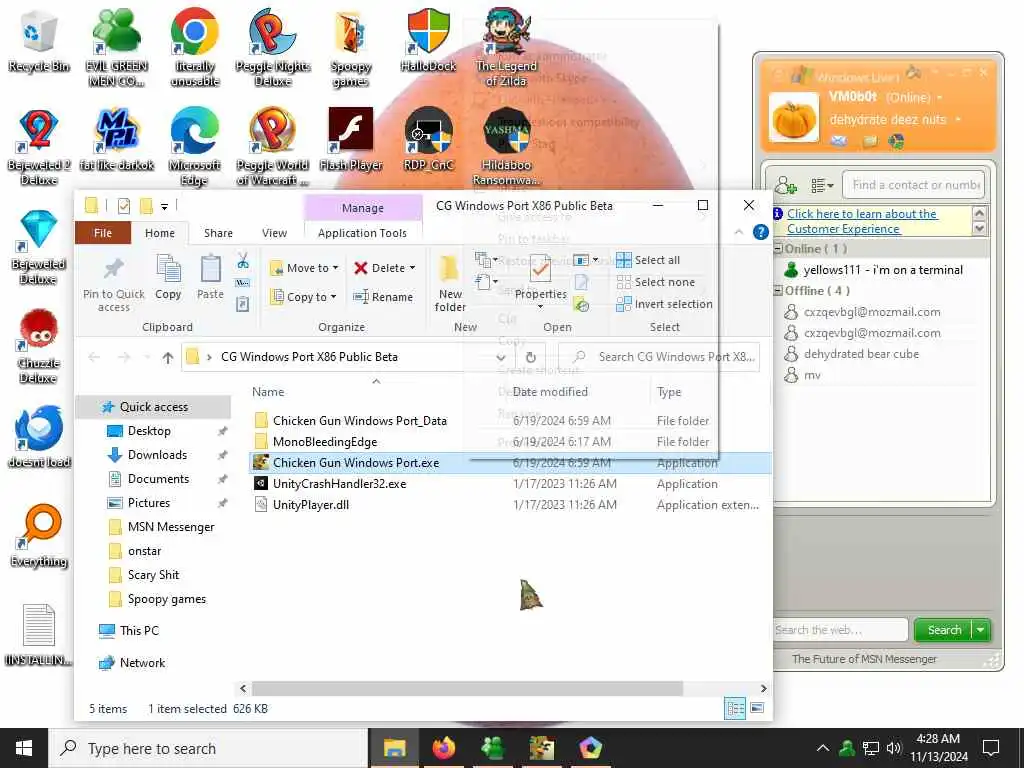Switch to the Share ribbon tab
This screenshot has height=768, width=1024.
(x=218, y=233)
